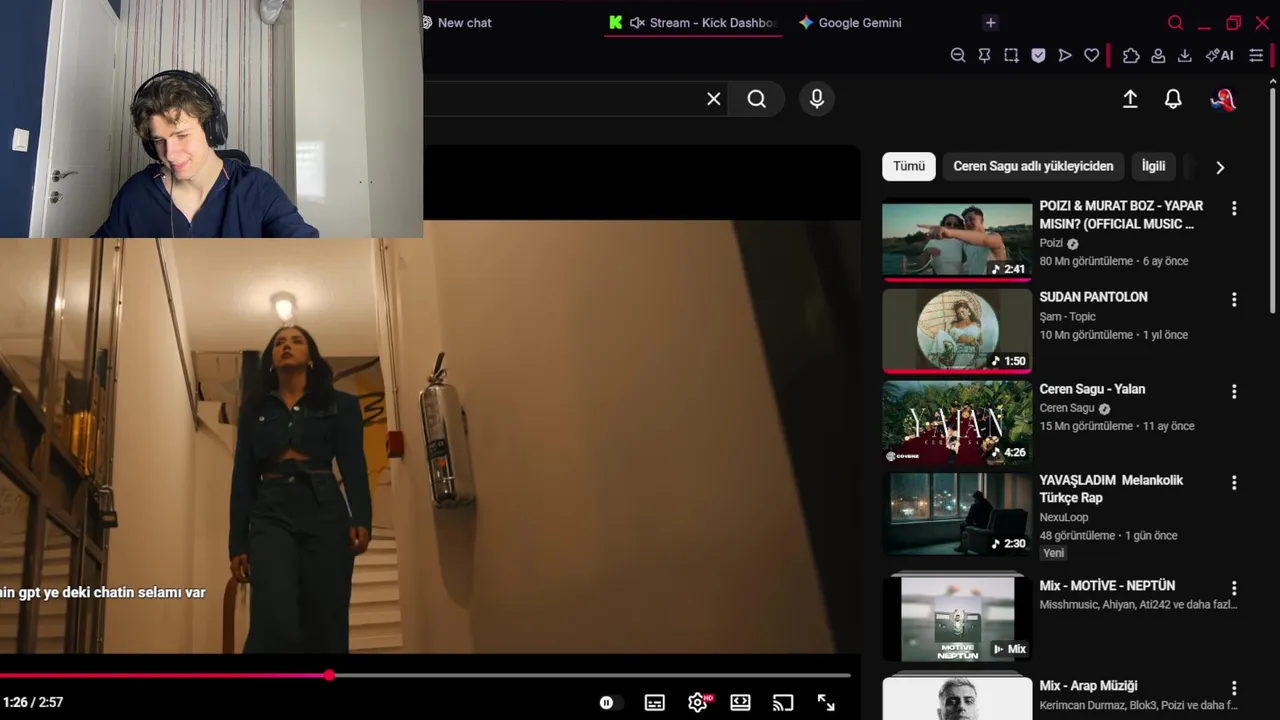Enter fullscreen mode

(826, 703)
